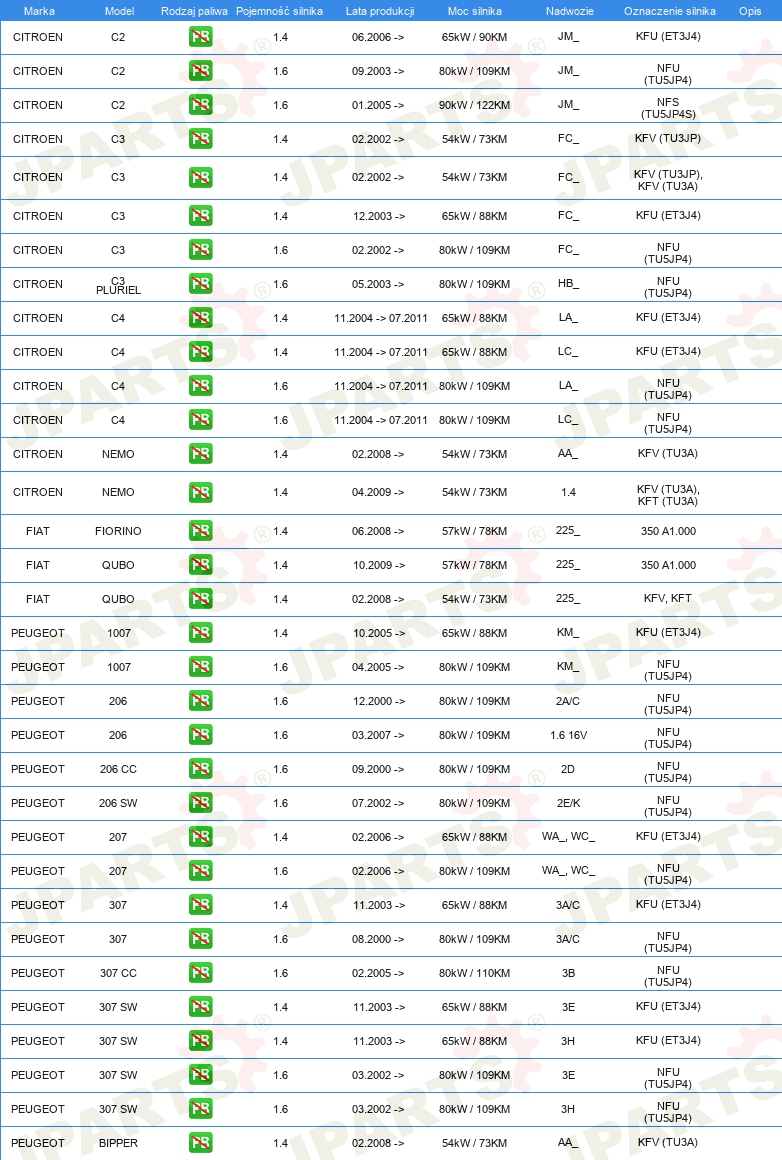This screenshot has width=782, height=1160.
Task: Click the Model column header
Action: pos(119,11)
